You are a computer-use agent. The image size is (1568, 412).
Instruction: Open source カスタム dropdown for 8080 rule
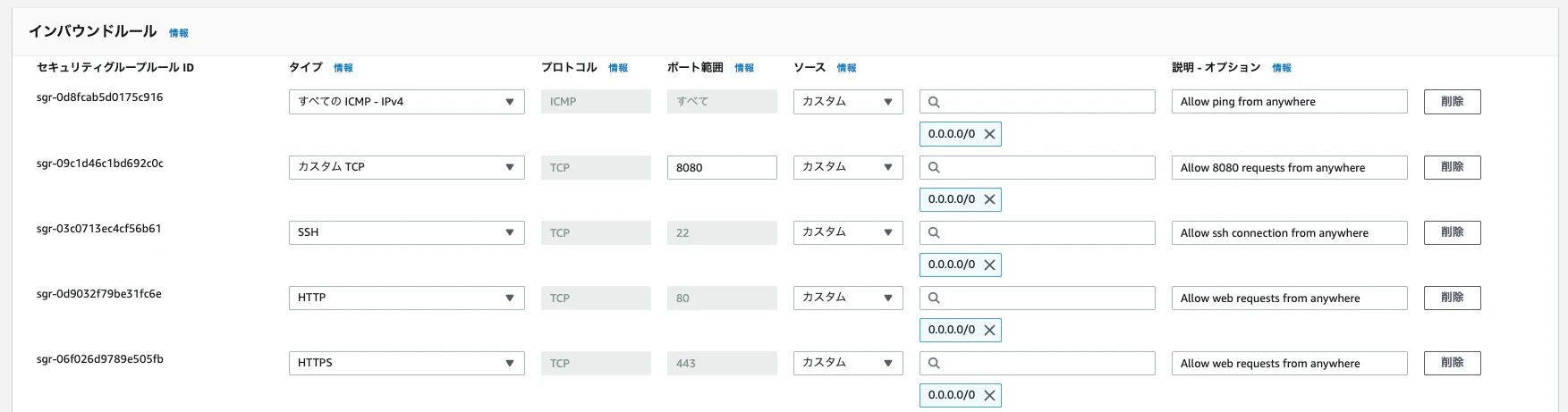pos(848,167)
